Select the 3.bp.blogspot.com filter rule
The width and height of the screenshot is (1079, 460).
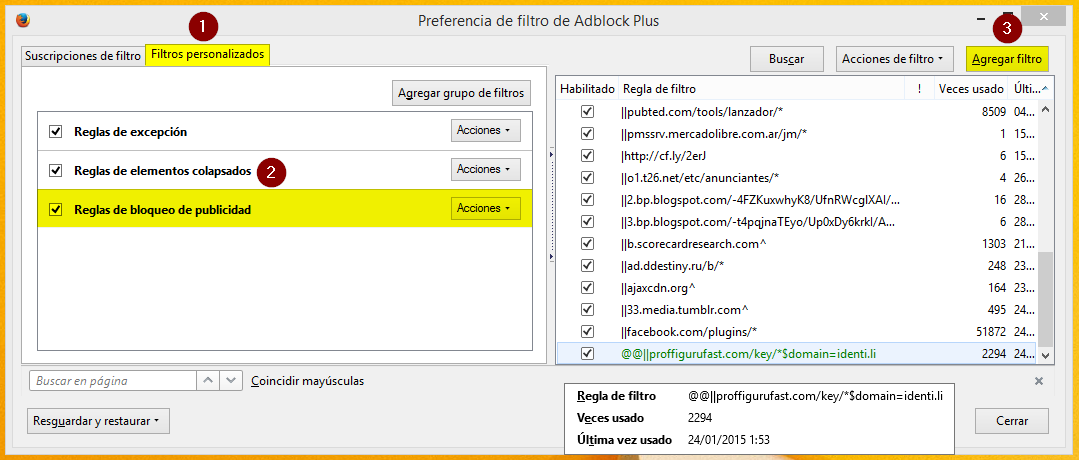(758, 222)
